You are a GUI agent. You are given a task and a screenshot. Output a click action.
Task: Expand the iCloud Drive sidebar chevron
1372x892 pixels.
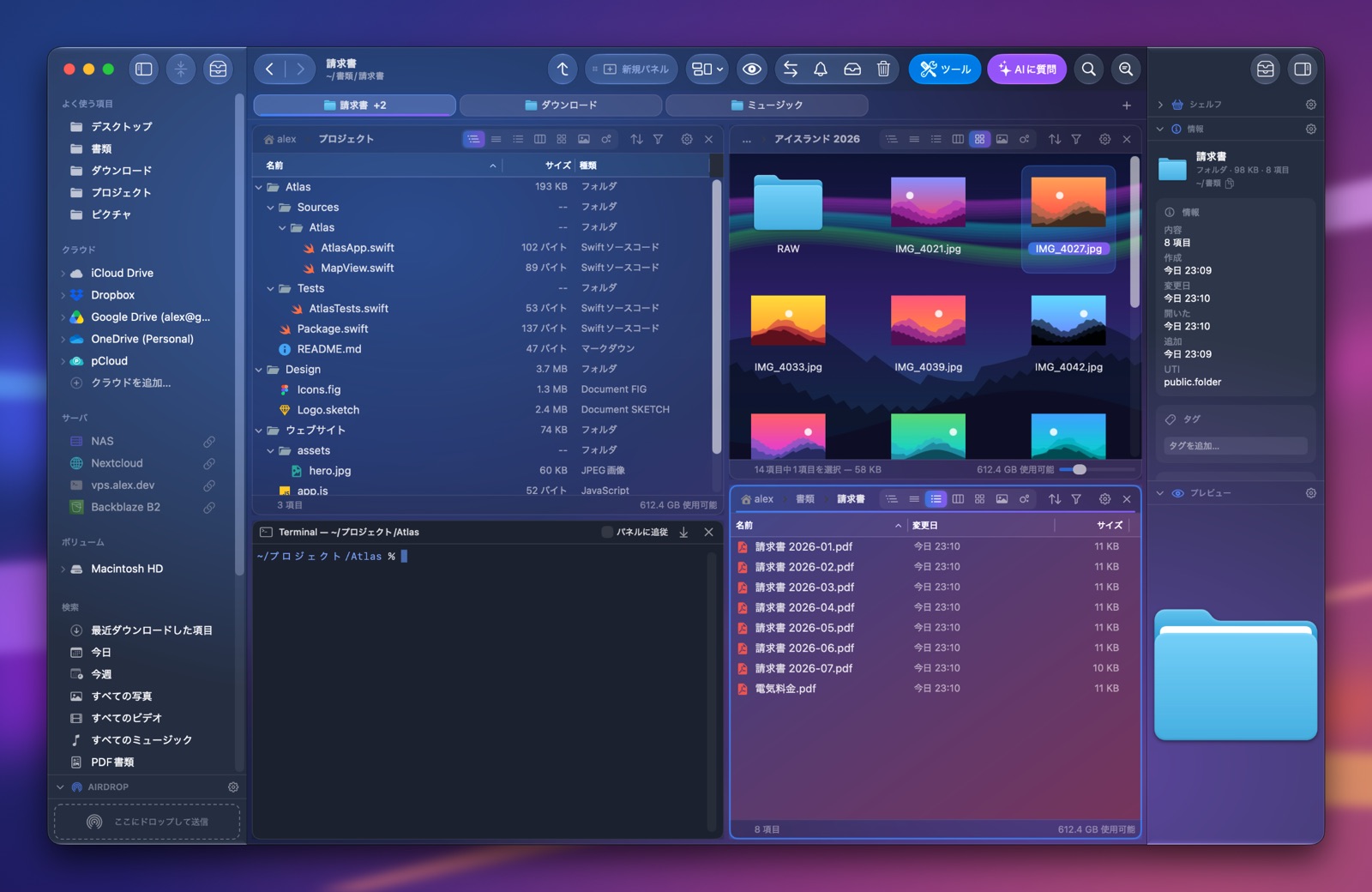63,274
